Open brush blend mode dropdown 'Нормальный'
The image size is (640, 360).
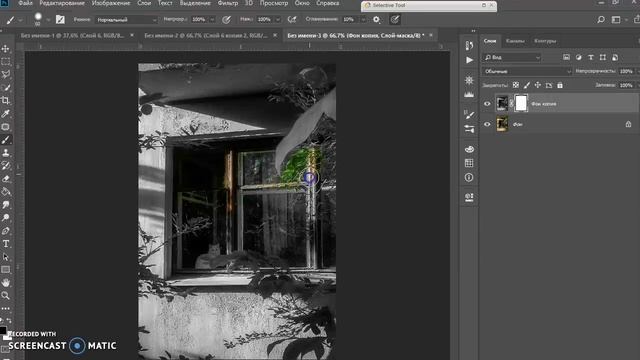tap(126, 20)
